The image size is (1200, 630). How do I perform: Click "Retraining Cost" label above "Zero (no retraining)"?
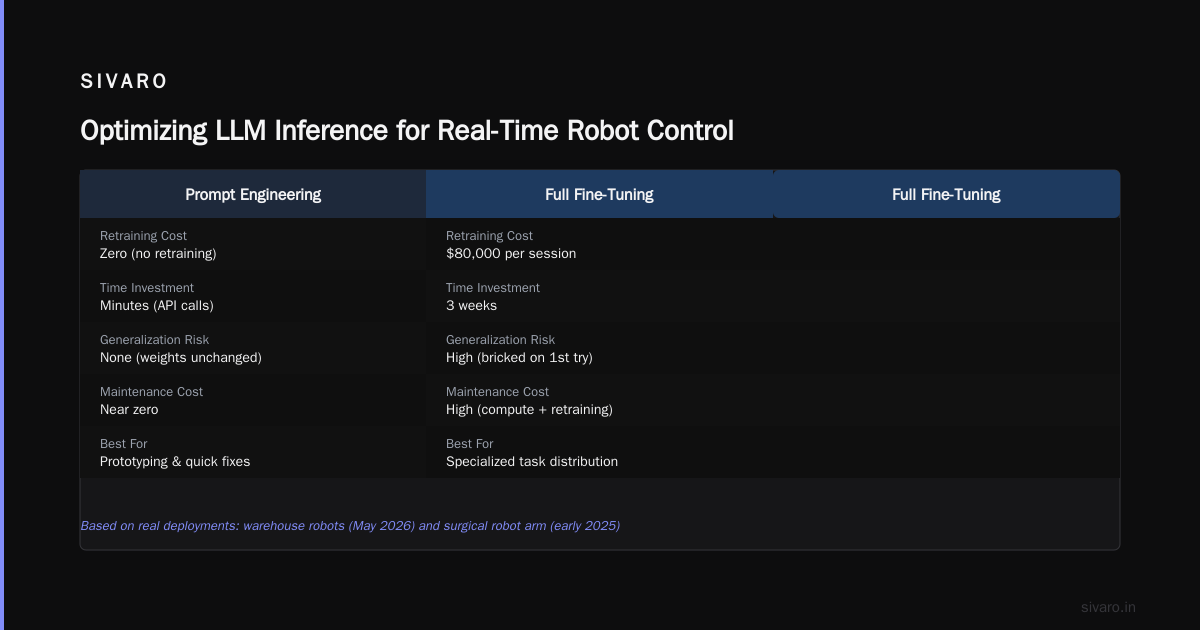(x=143, y=236)
